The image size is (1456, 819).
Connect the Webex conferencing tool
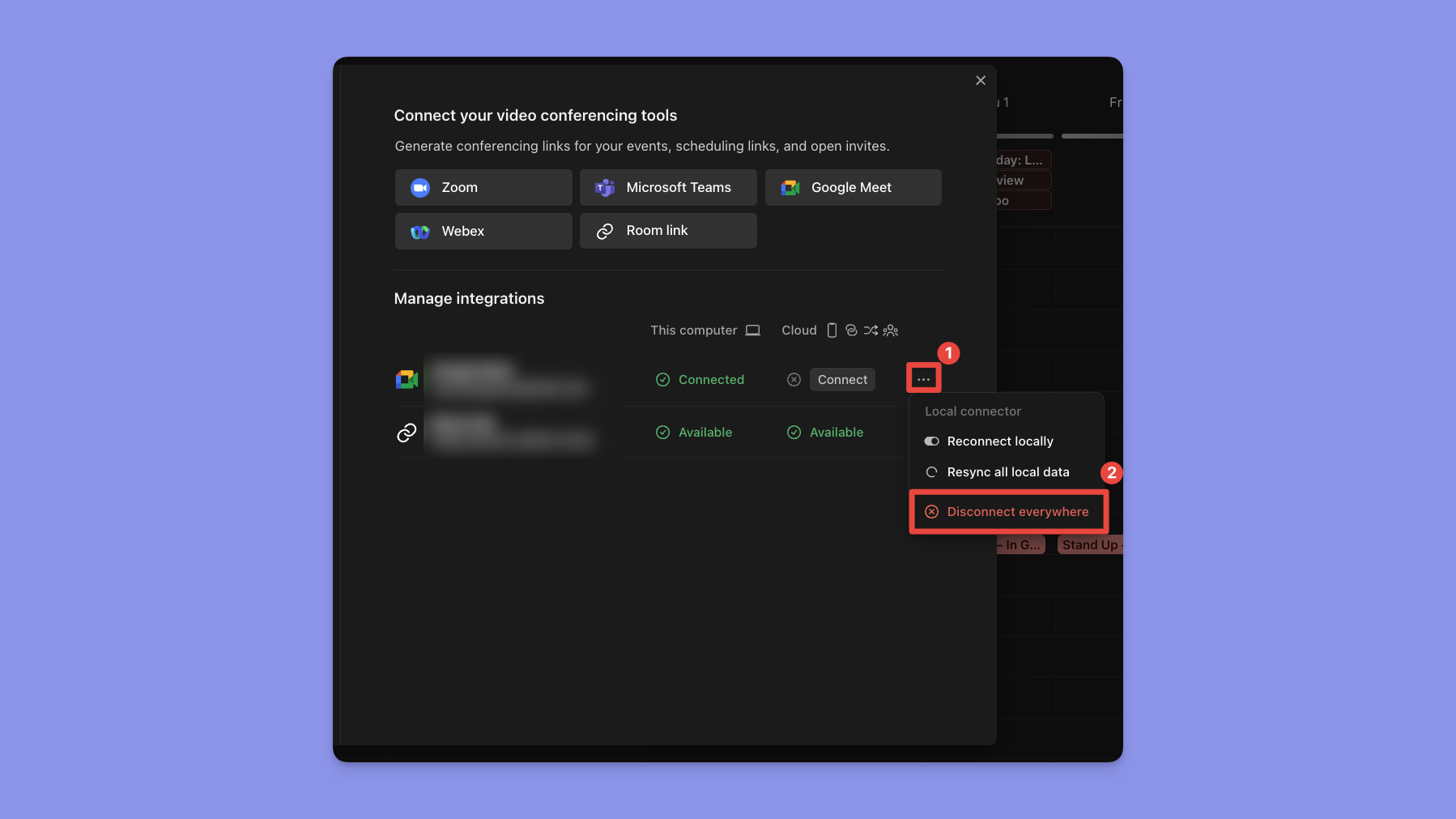pyautogui.click(x=483, y=231)
